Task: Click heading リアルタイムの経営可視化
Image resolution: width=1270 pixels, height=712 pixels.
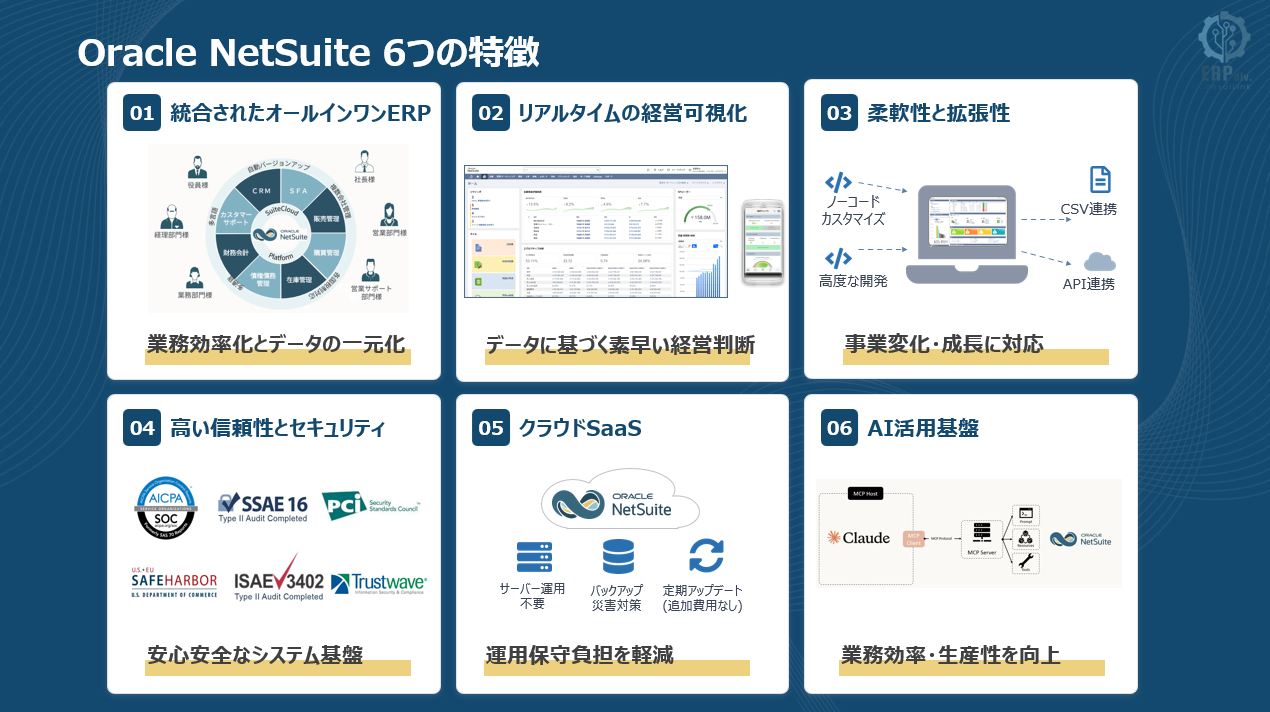Action: coord(632,113)
